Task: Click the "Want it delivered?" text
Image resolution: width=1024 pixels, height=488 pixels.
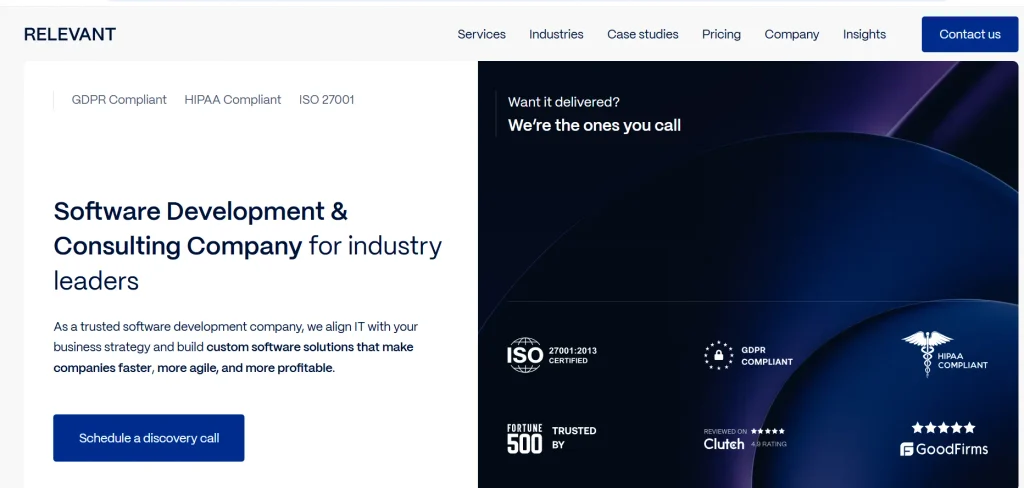Action: pyautogui.click(x=564, y=102)
